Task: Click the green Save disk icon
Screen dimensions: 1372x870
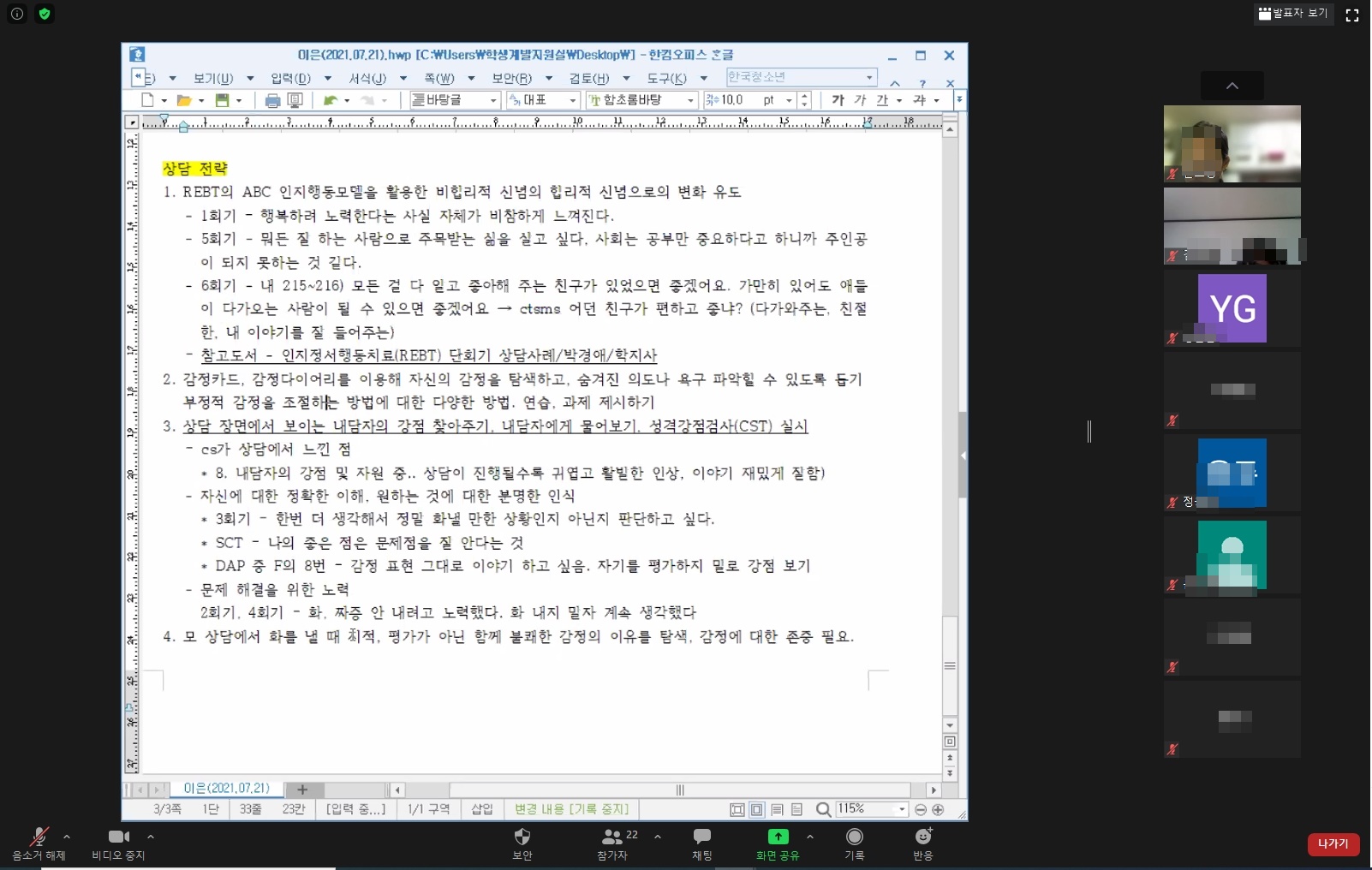Action: (x=222, y=100)
